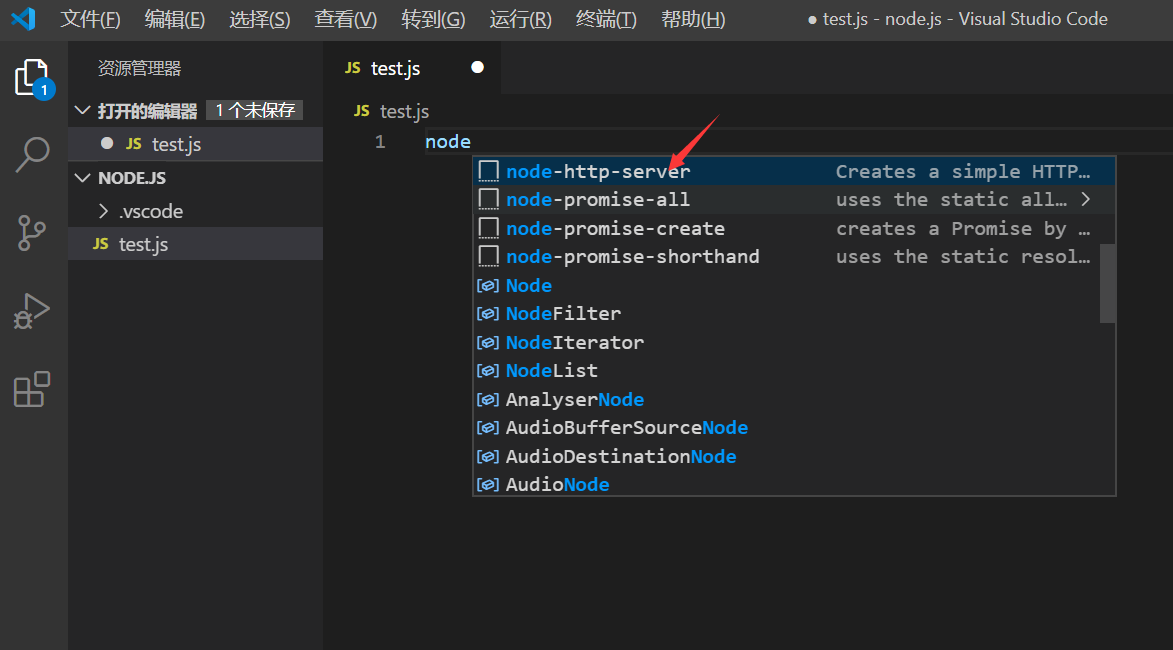The width and height of the screenshot is (1173, 650).
Task: Click the 资源管理器 panel title
Action: point(140,69)
